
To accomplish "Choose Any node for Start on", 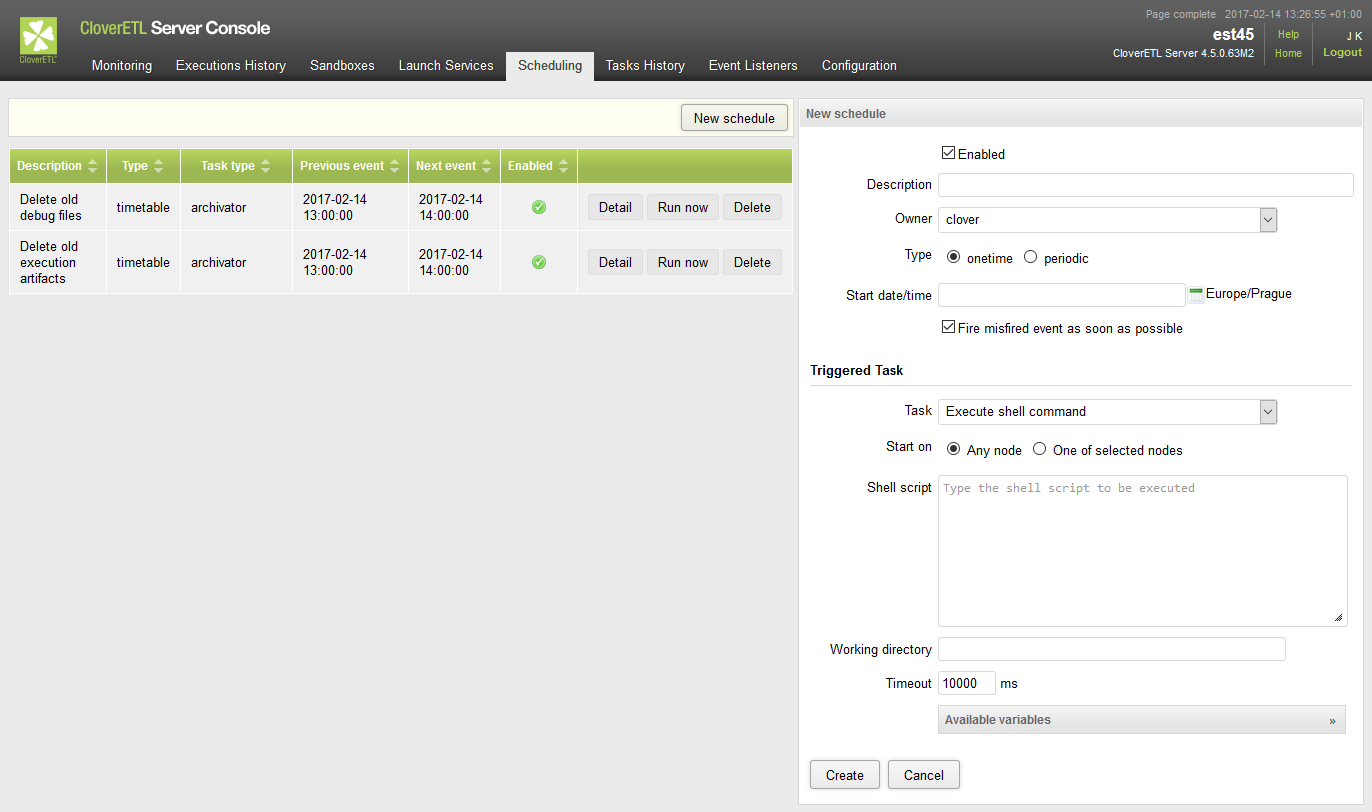I will [x=953, y=449].
